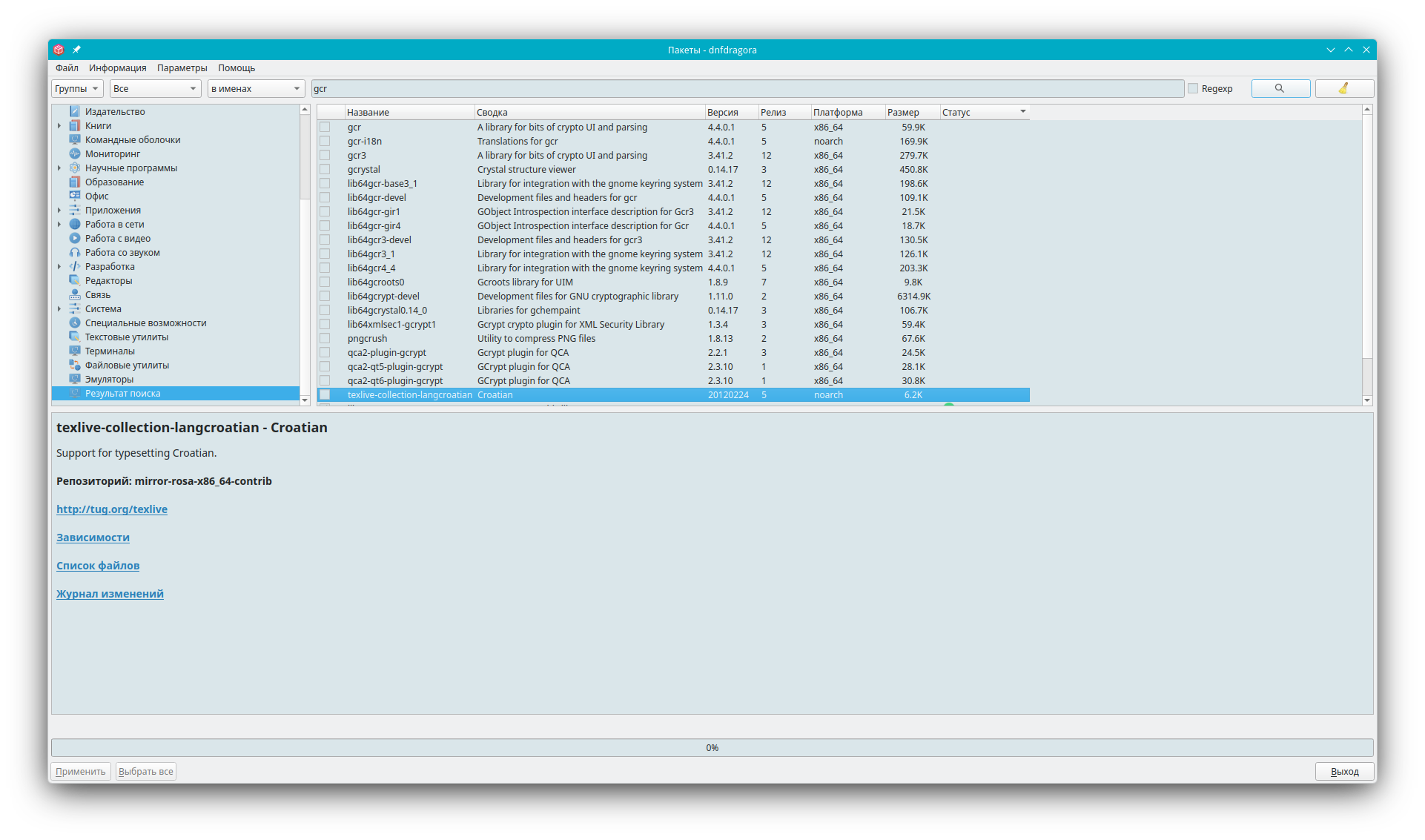Click the magnifier search button
Viewport: 1425px width, 840px height.
1280,88
